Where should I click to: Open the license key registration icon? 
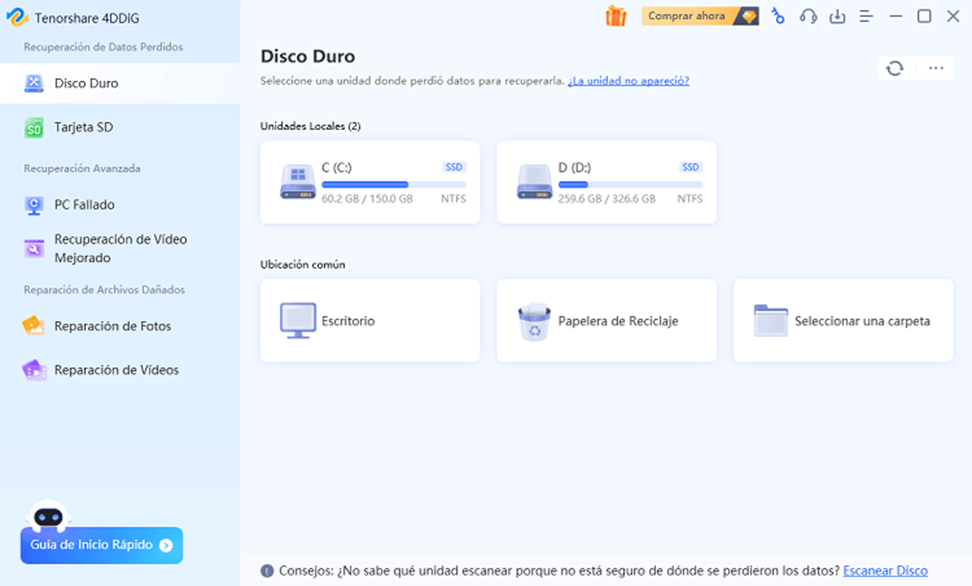click(777, 16)
